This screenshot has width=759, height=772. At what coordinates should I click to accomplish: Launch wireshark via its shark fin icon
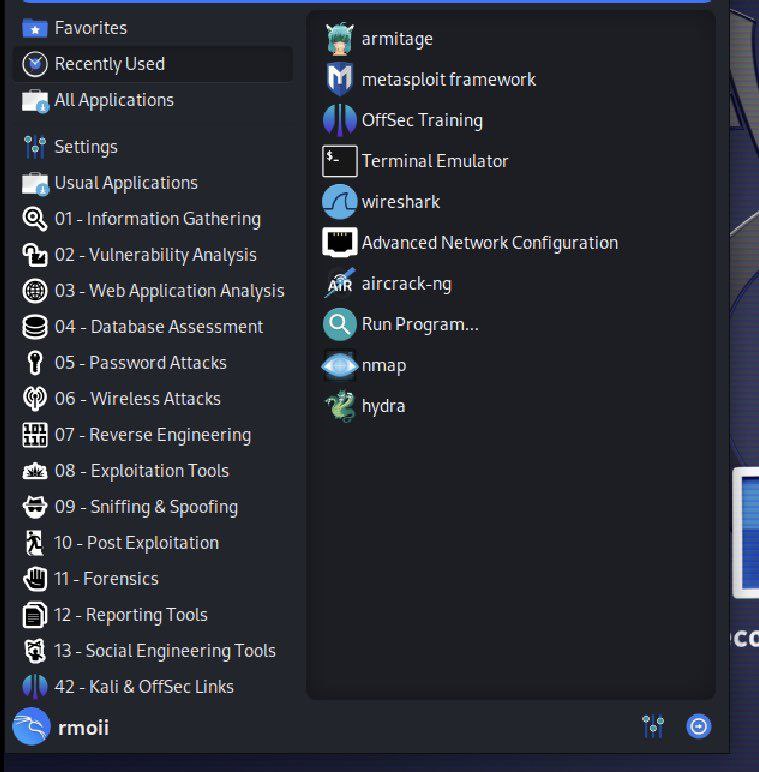340,202
